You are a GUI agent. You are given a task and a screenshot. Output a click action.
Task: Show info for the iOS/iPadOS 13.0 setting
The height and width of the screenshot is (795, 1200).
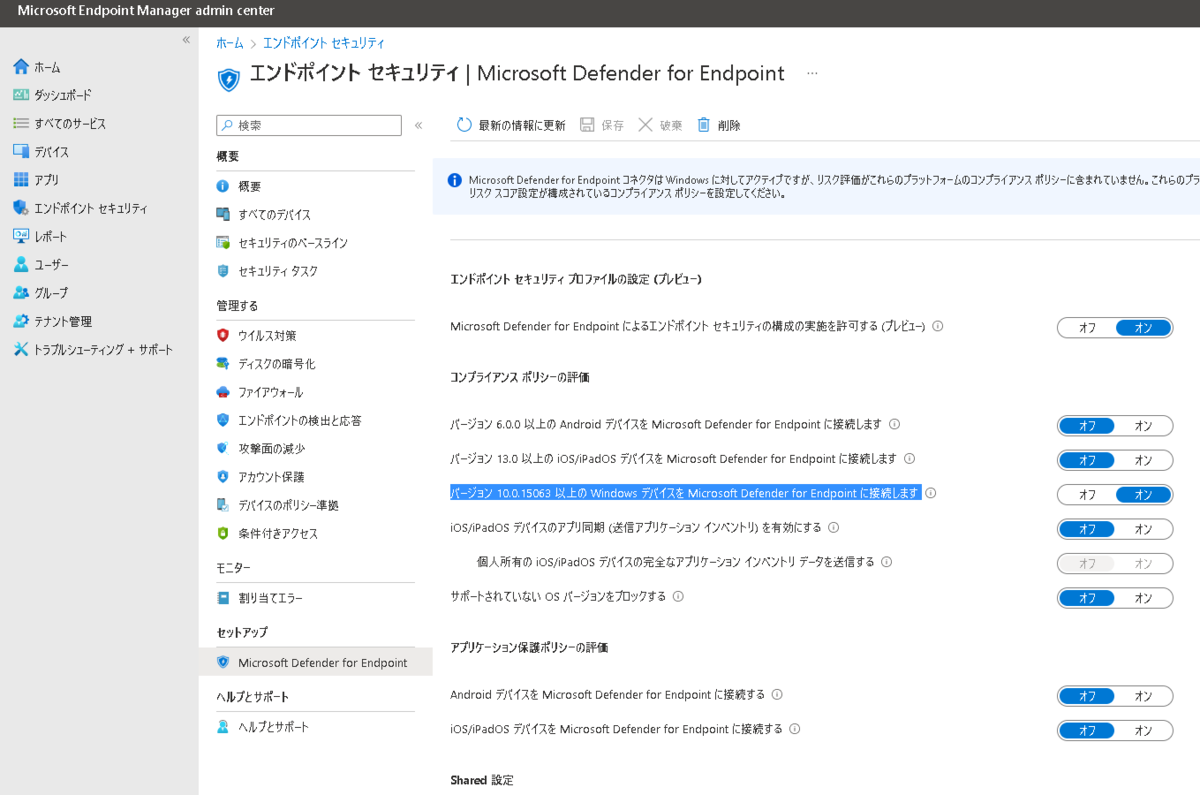click(909, 458)
